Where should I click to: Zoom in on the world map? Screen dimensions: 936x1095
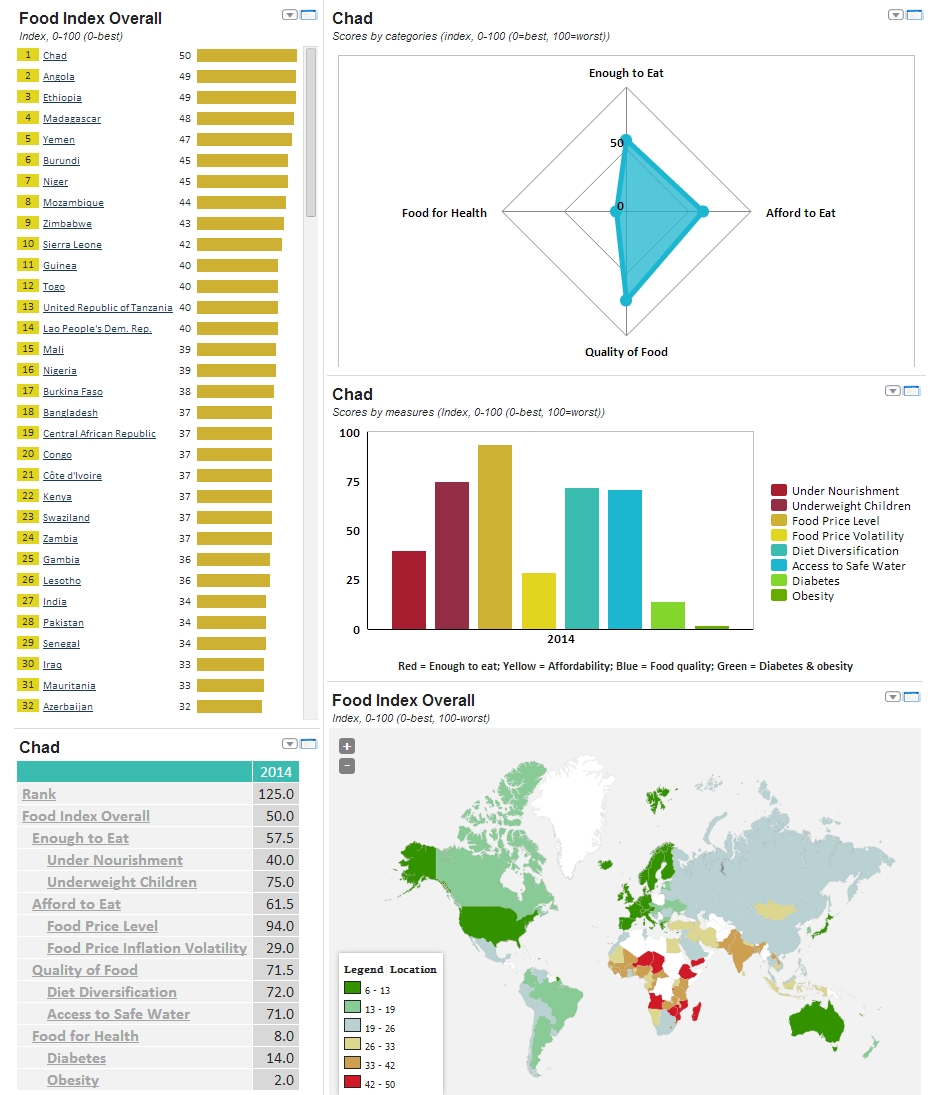[347, 746]
